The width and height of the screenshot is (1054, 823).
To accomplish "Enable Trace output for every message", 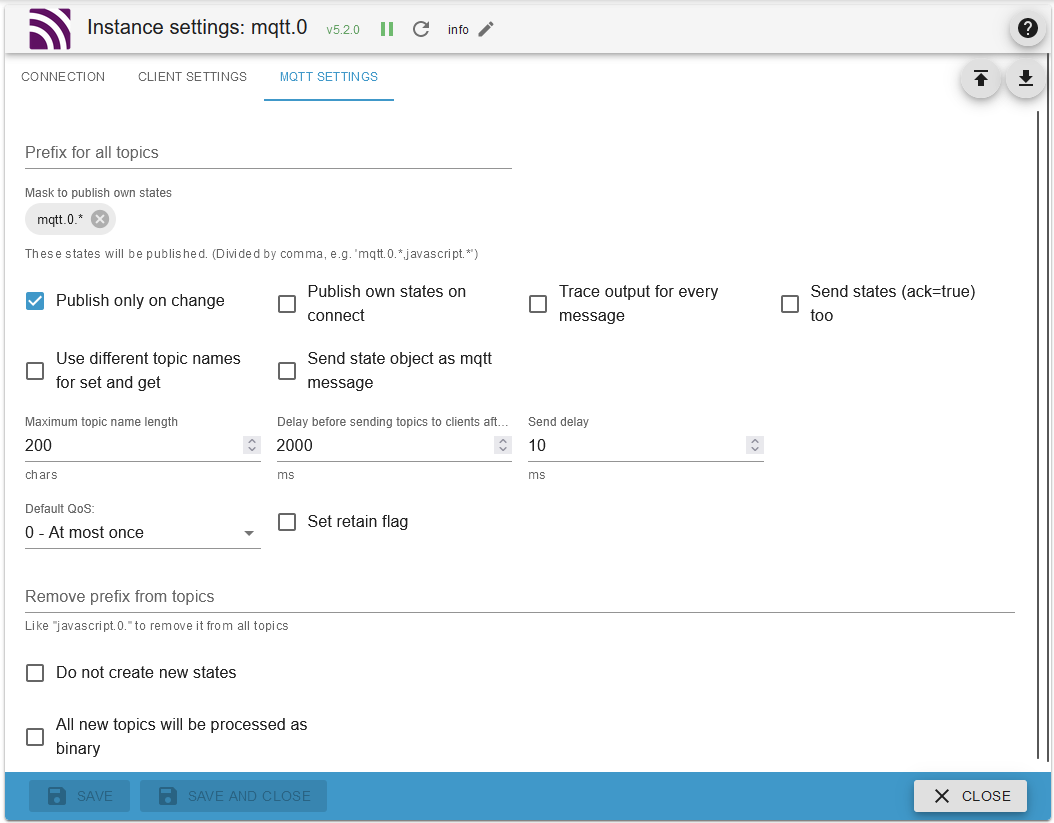I will pyautogui.click(x=538, y=304).
